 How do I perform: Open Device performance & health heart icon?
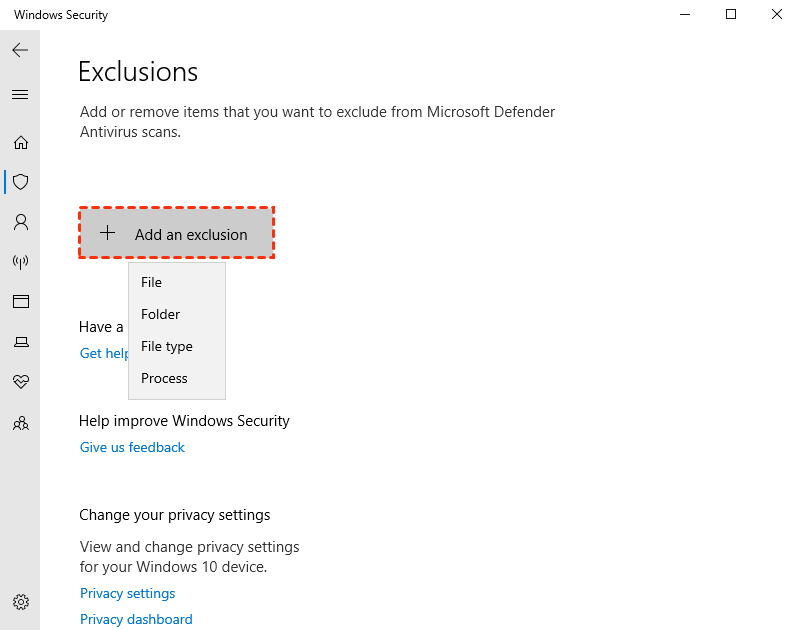(x=20, y=382)
